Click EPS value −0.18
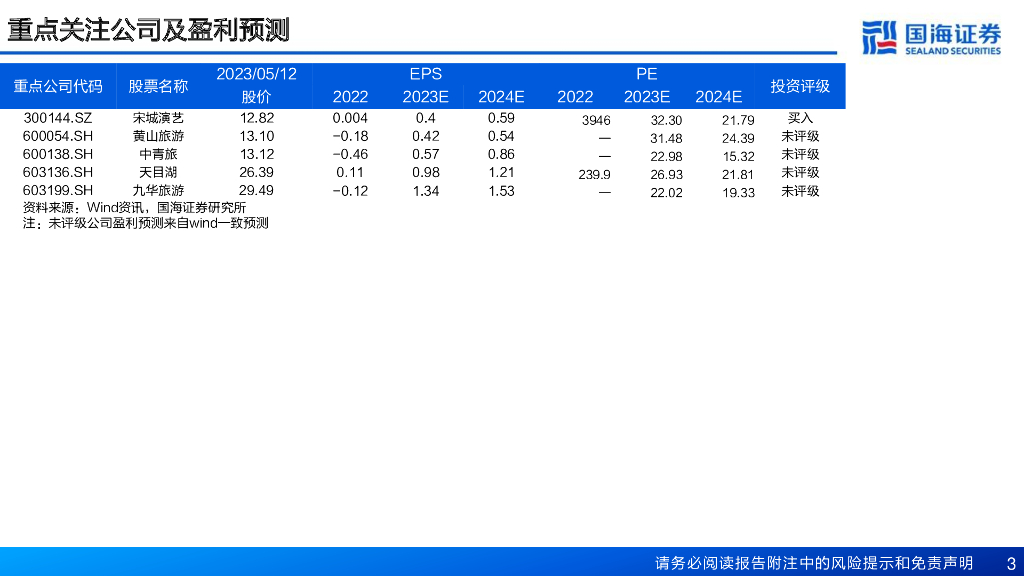 (x=350, y=136)
